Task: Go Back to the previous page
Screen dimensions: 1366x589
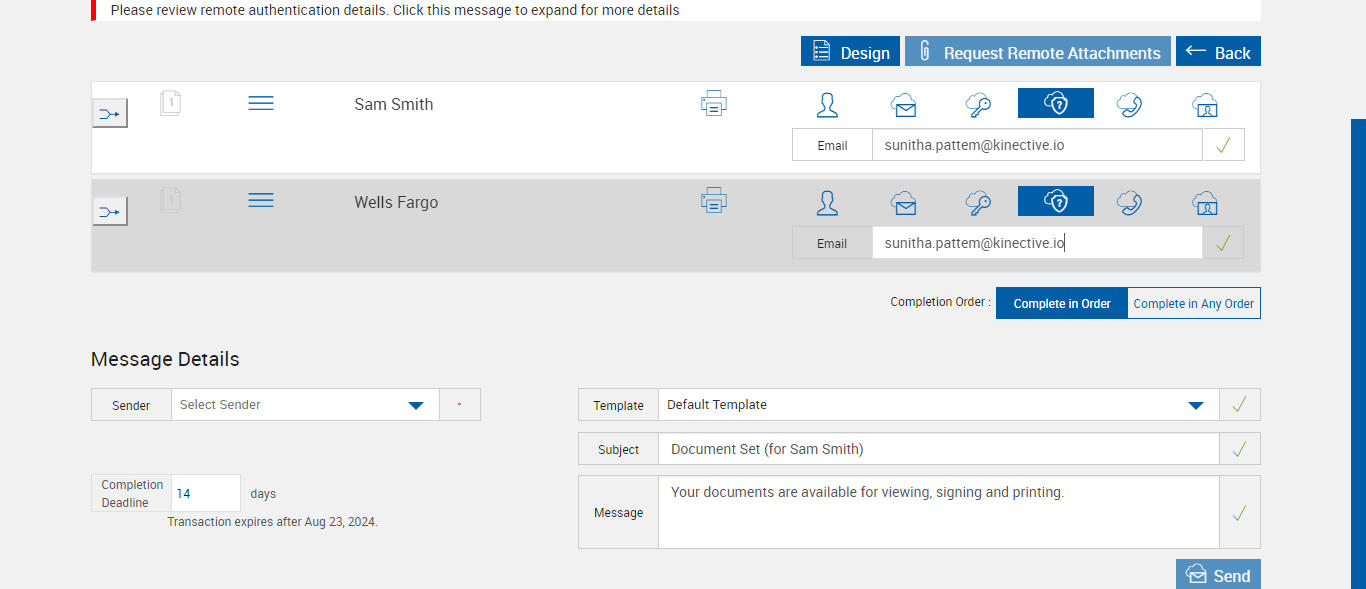Action: click(x=1218, y=52)
